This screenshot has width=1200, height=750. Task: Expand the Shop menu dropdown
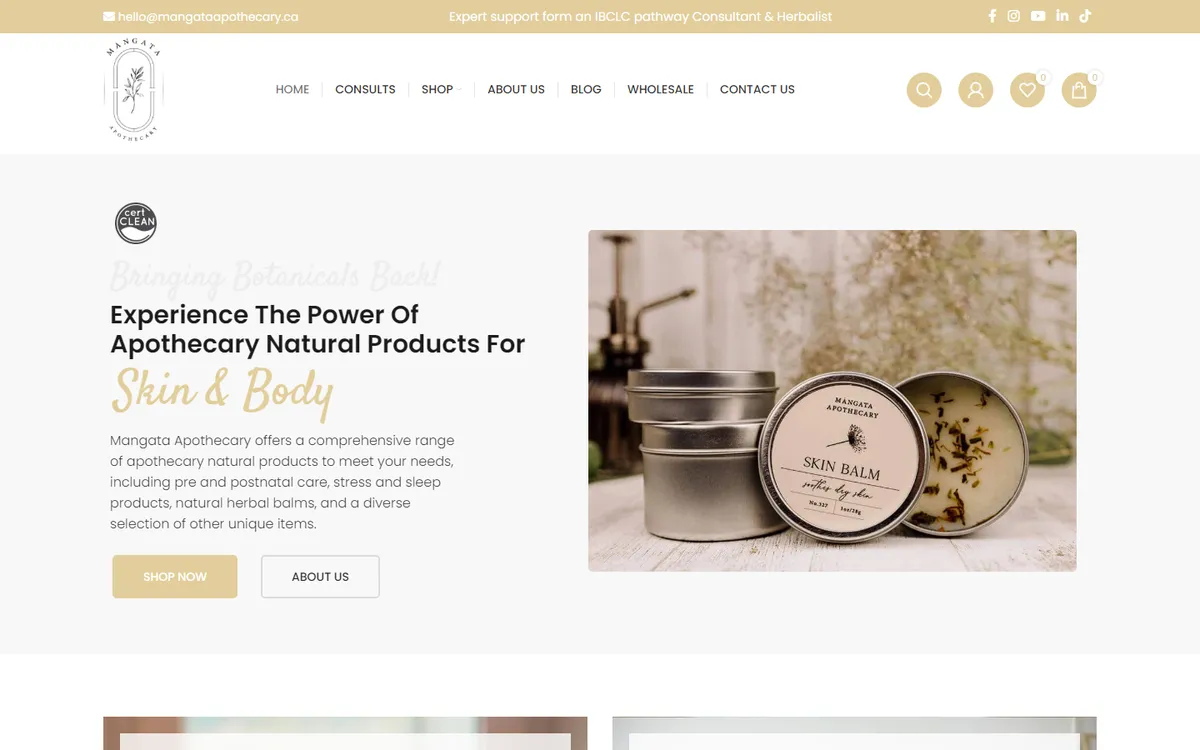437,89
